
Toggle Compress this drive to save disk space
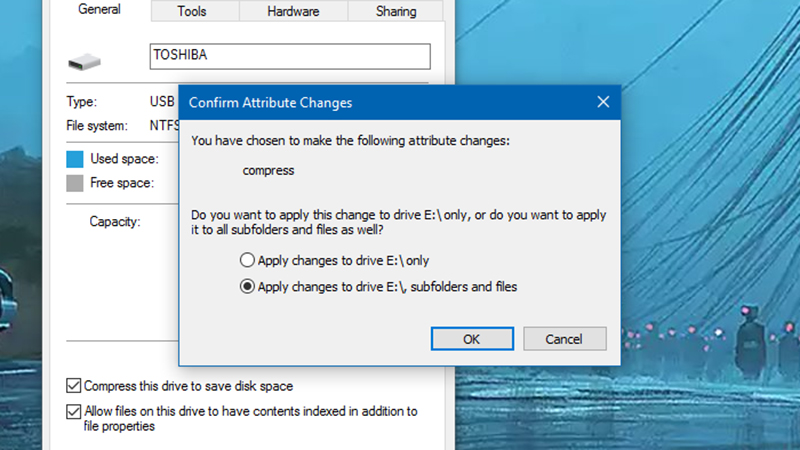tap(74, 385)
